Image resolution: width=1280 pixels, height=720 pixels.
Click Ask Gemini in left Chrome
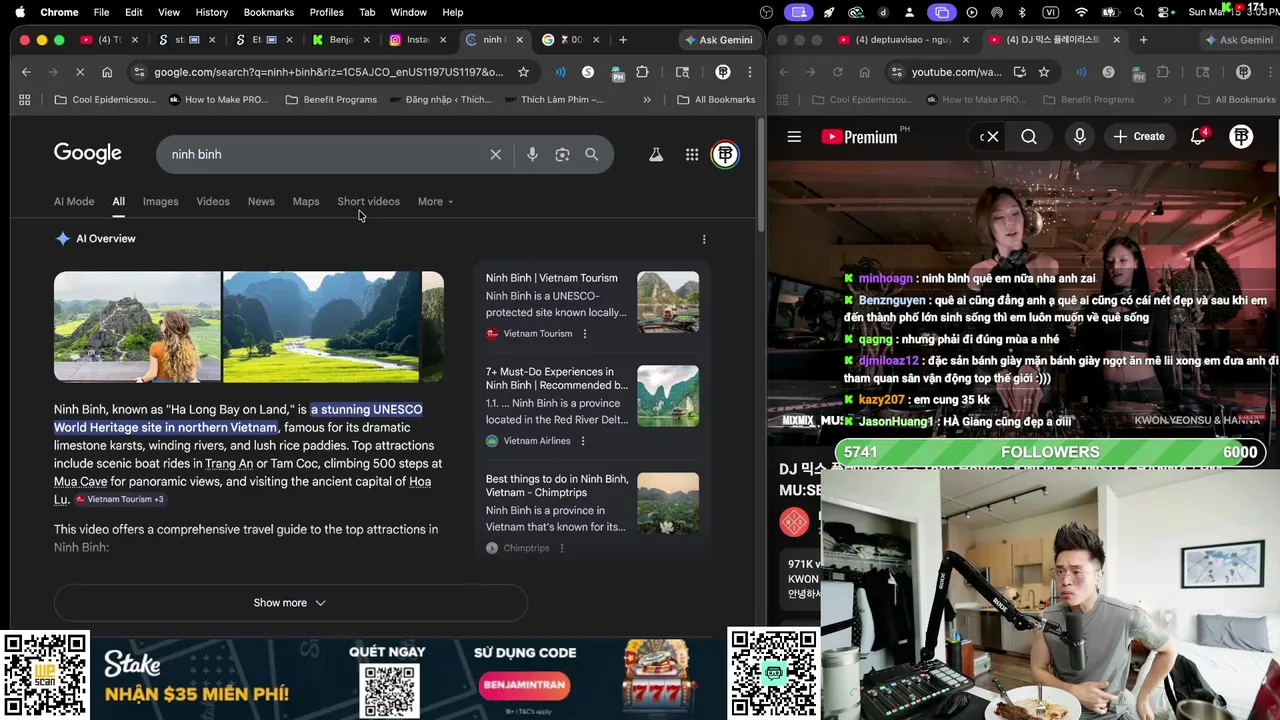point(717,40)
